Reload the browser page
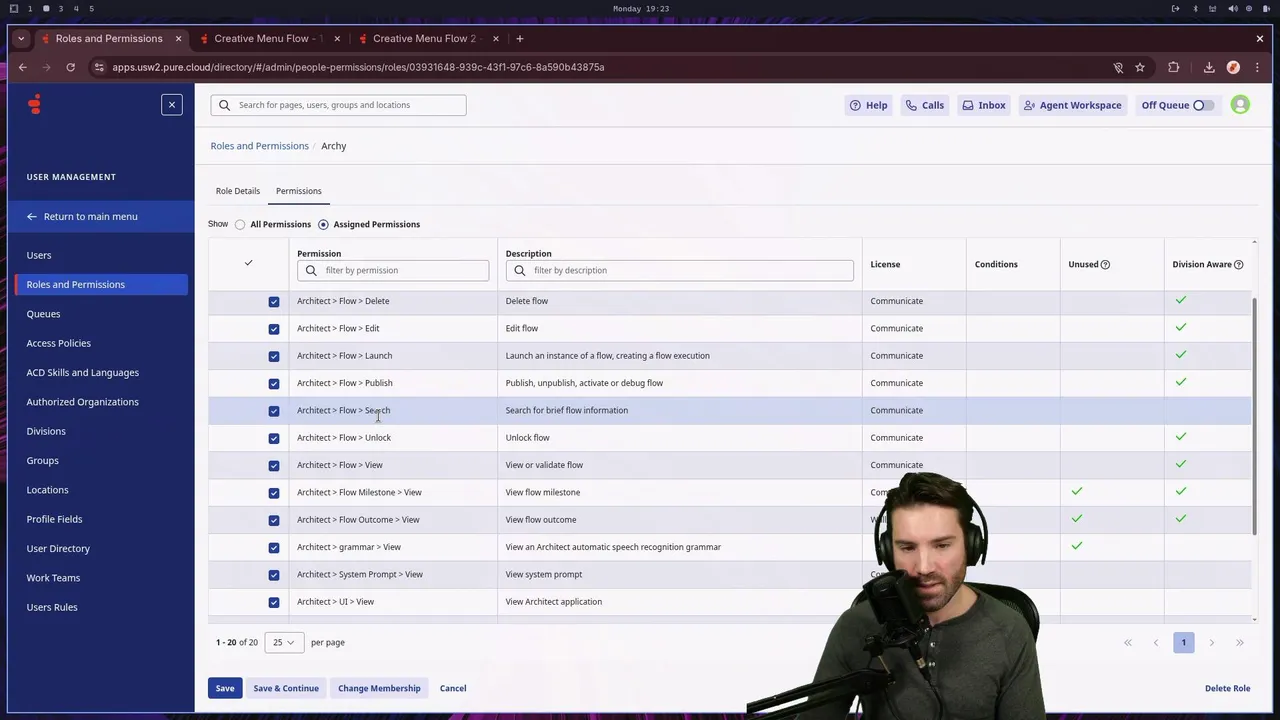The height and width of the screenshot is (720, 1280). (x=70, y=67)
